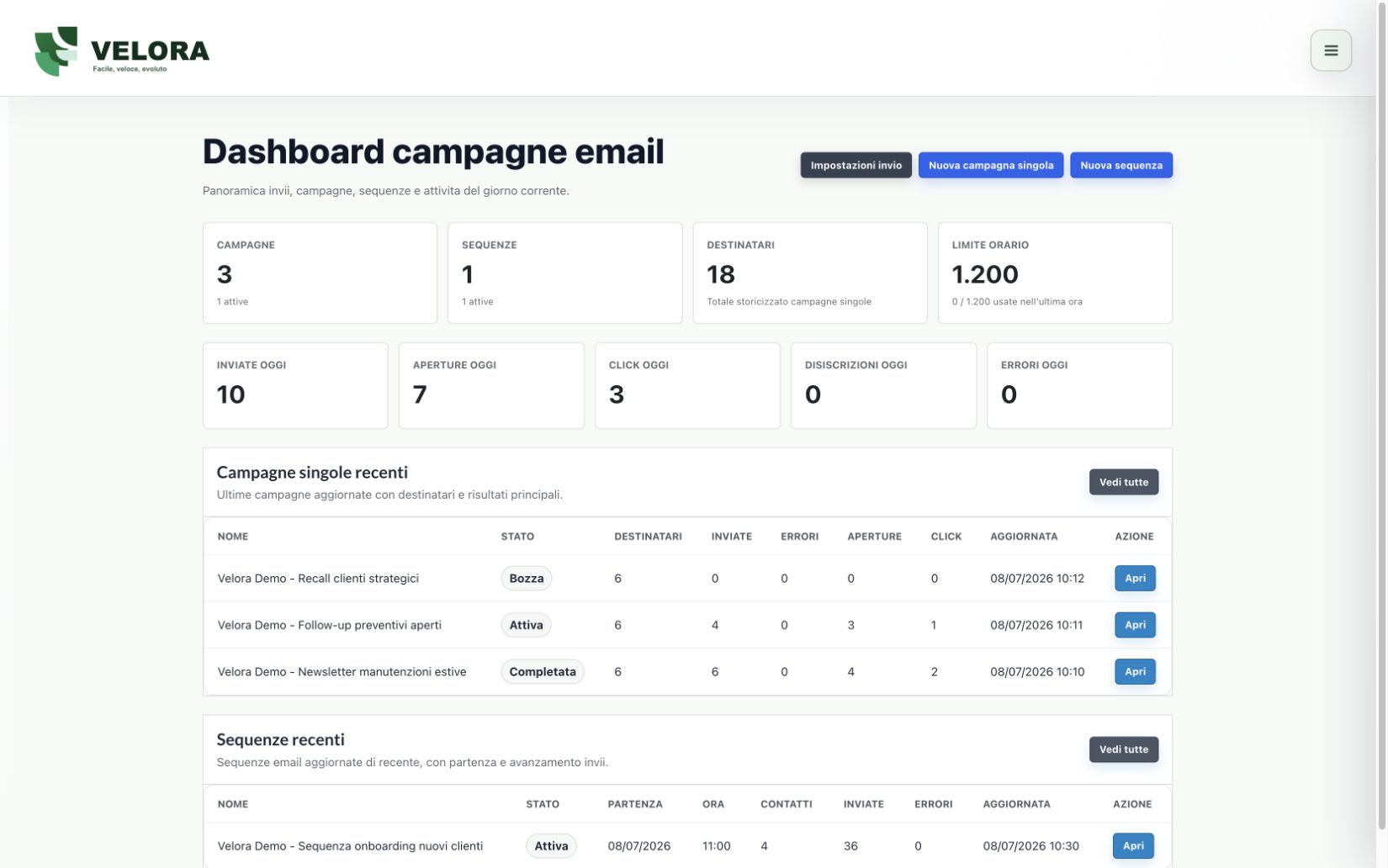The height and width of the screenshot is (868, 1388).
Task: Click 'Velora Demo - Sequenza onboarding nuovi clienti' name
Action: 350,845
